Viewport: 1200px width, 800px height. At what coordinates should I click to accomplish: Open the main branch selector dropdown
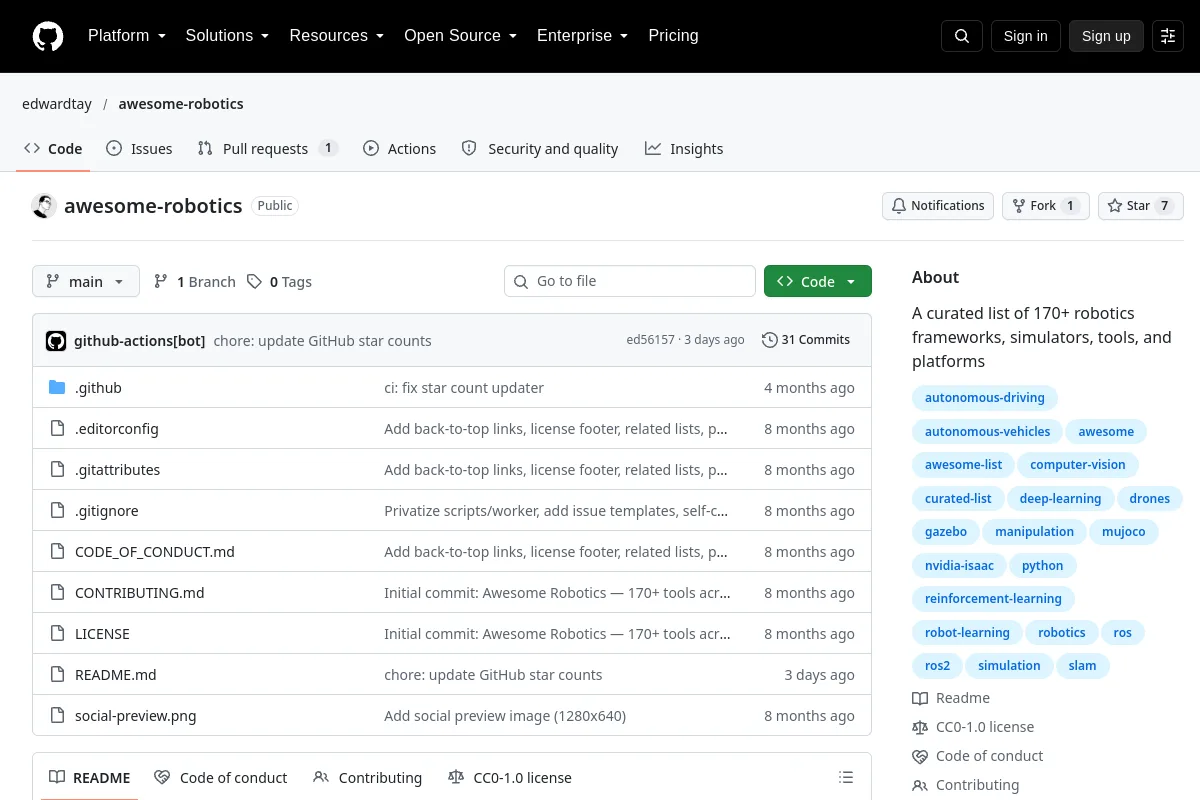(x=86, y=282)
